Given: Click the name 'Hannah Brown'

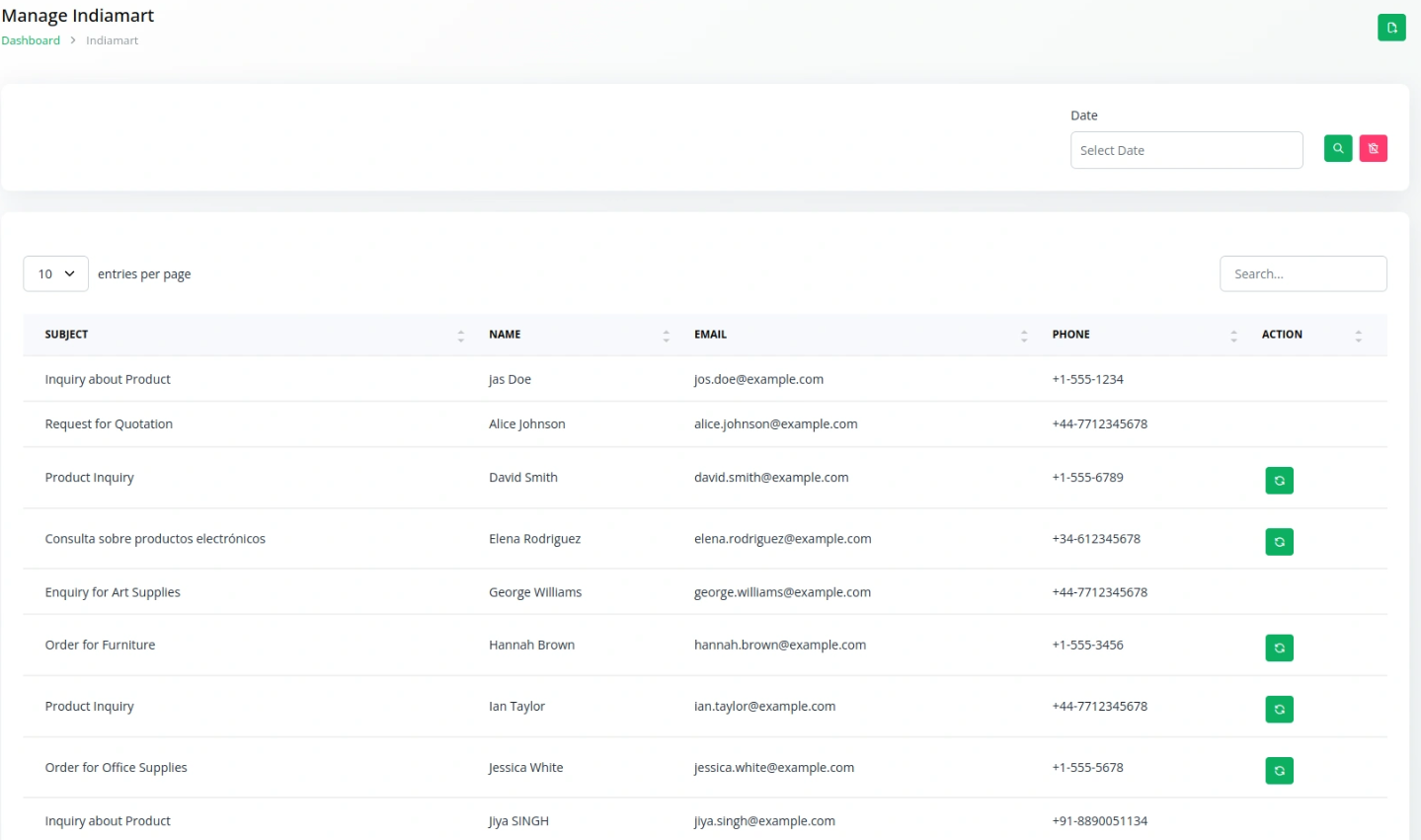Looking at the screenshot, I should tap(532, 645).
